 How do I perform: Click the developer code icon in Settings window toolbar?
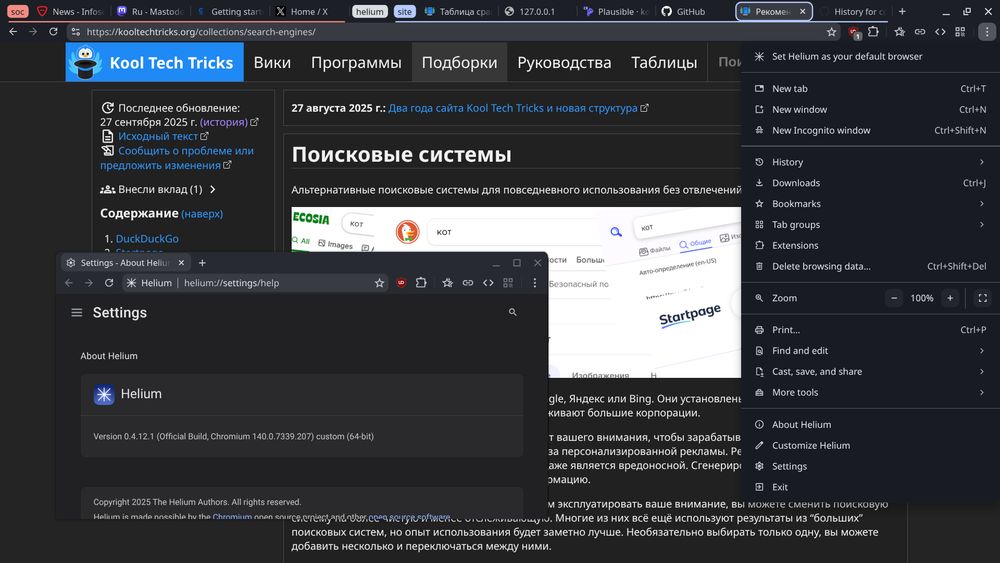[x=488, y=282]
